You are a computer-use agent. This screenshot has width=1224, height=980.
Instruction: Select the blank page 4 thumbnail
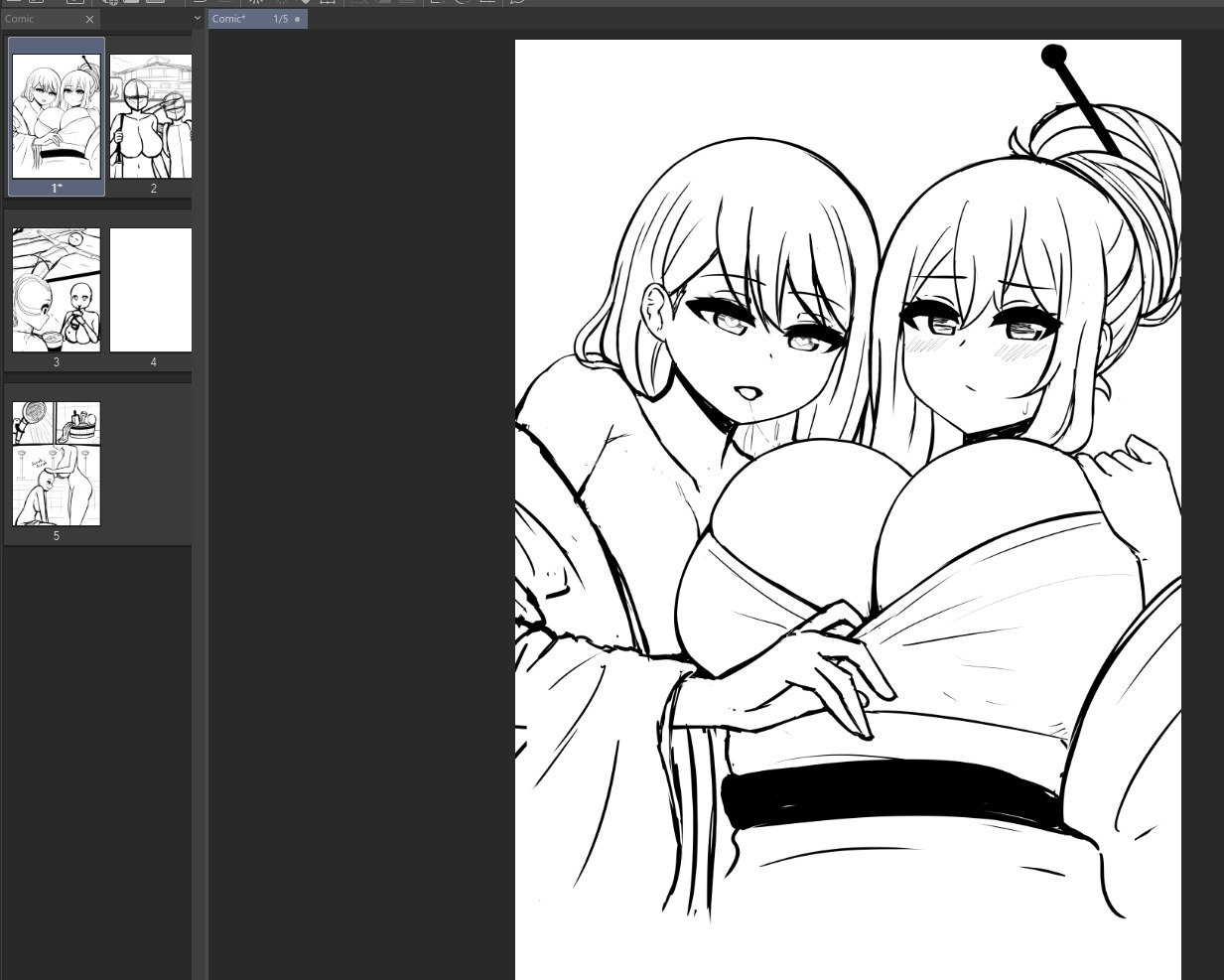pyautogui.click(x=151, y=290)
